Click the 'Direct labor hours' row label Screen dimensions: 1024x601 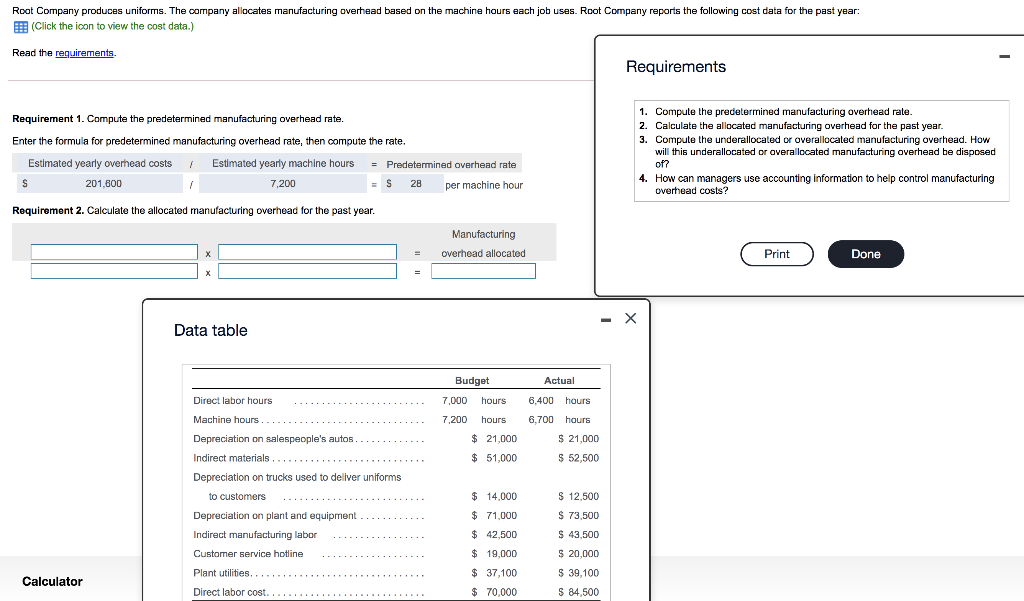(x=232, y=400)
